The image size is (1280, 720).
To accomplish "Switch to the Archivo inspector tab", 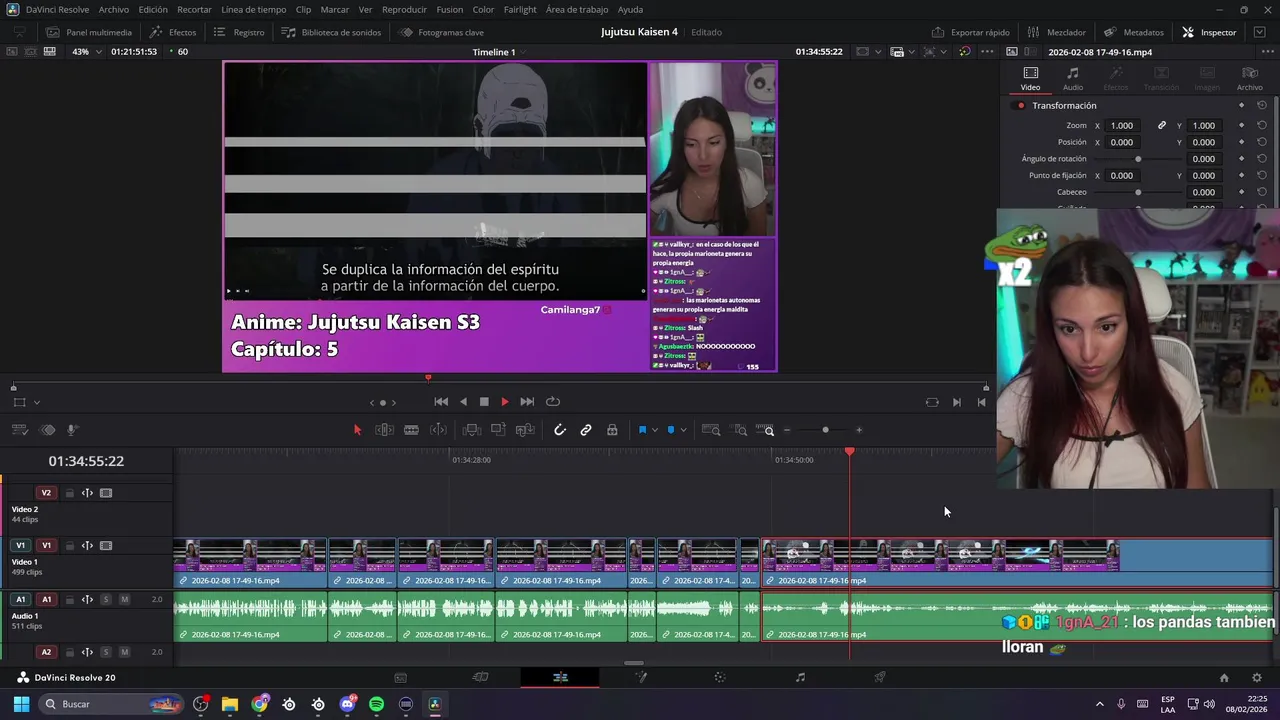I will coord(1249,78).
